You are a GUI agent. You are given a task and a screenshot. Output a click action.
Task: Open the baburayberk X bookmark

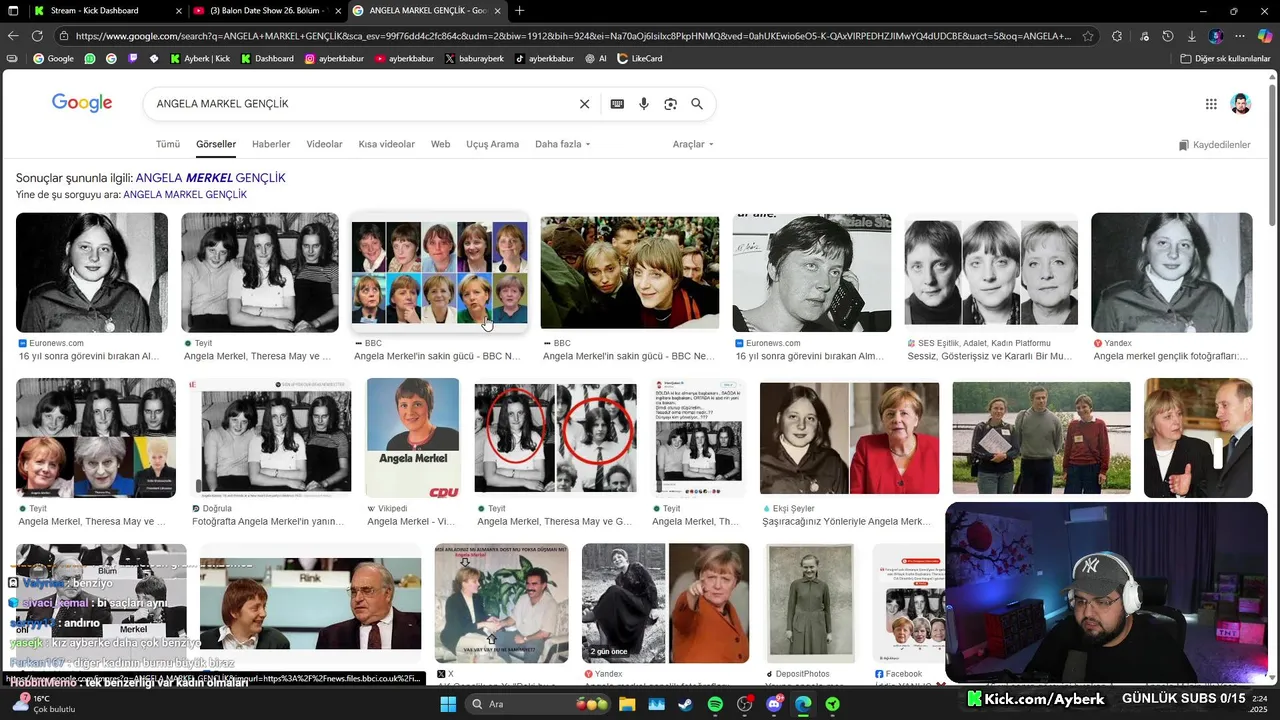(474, 59)
